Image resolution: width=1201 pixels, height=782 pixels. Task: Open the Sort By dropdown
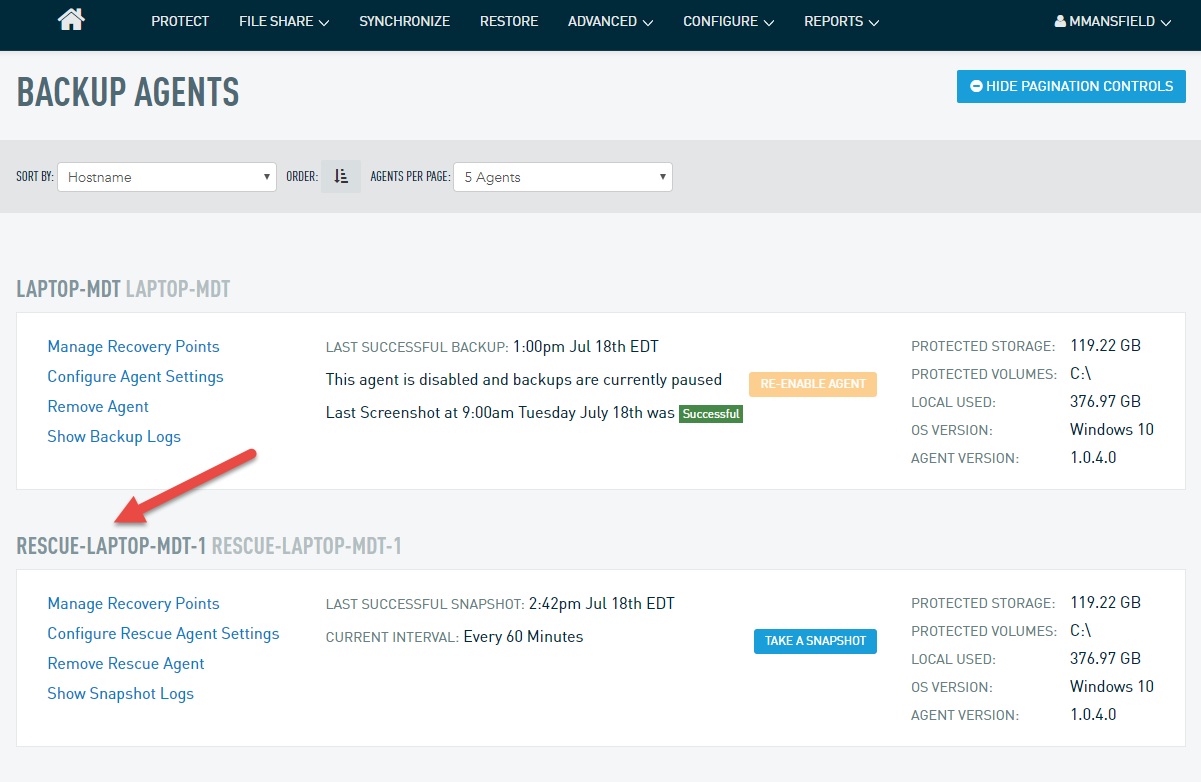(x=166, y=176)
